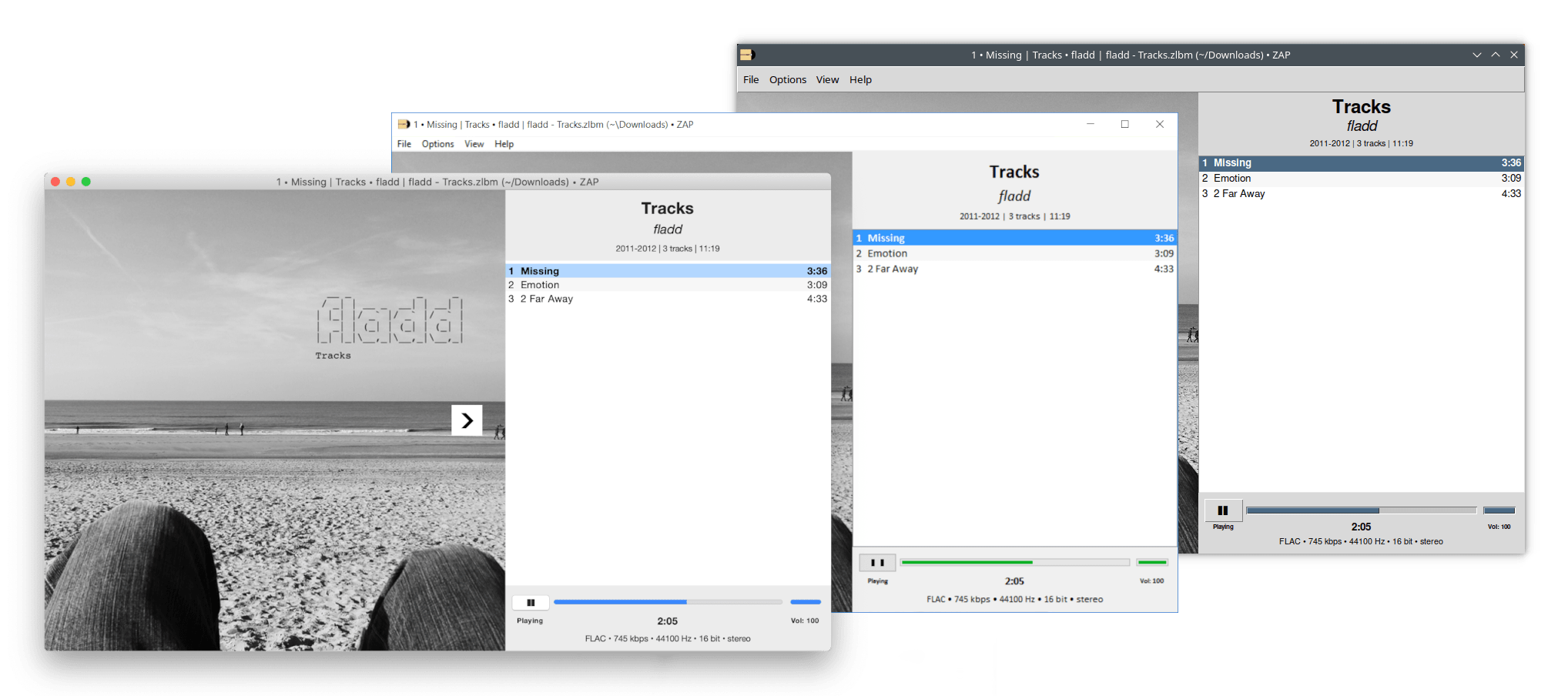This screenshot has width=1568, height=696.
Task: Click time display 2:05 in Windows window
Action: click(1014, 581)
